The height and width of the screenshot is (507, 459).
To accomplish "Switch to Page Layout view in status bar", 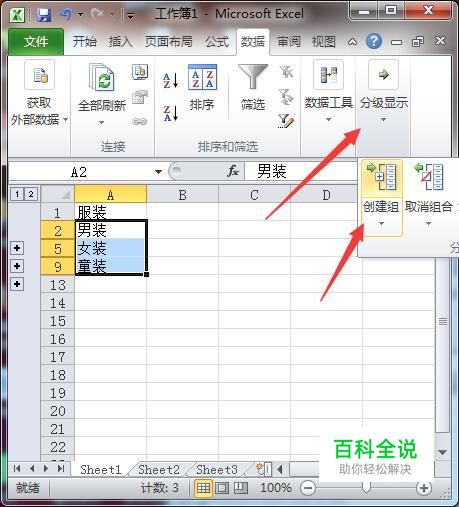I will (222, 488).
